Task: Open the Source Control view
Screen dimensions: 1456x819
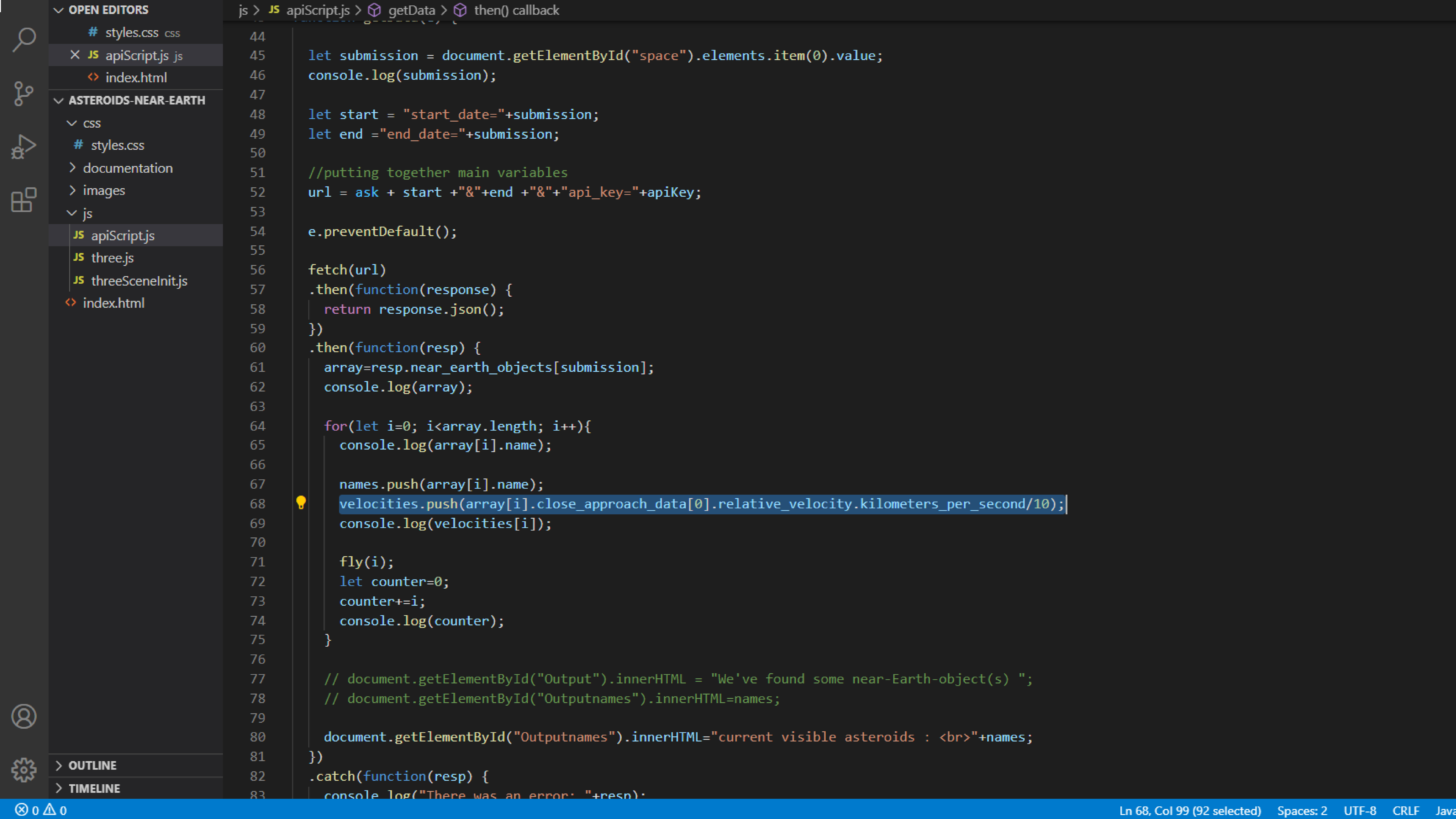Action: click(x=24, y=93)
